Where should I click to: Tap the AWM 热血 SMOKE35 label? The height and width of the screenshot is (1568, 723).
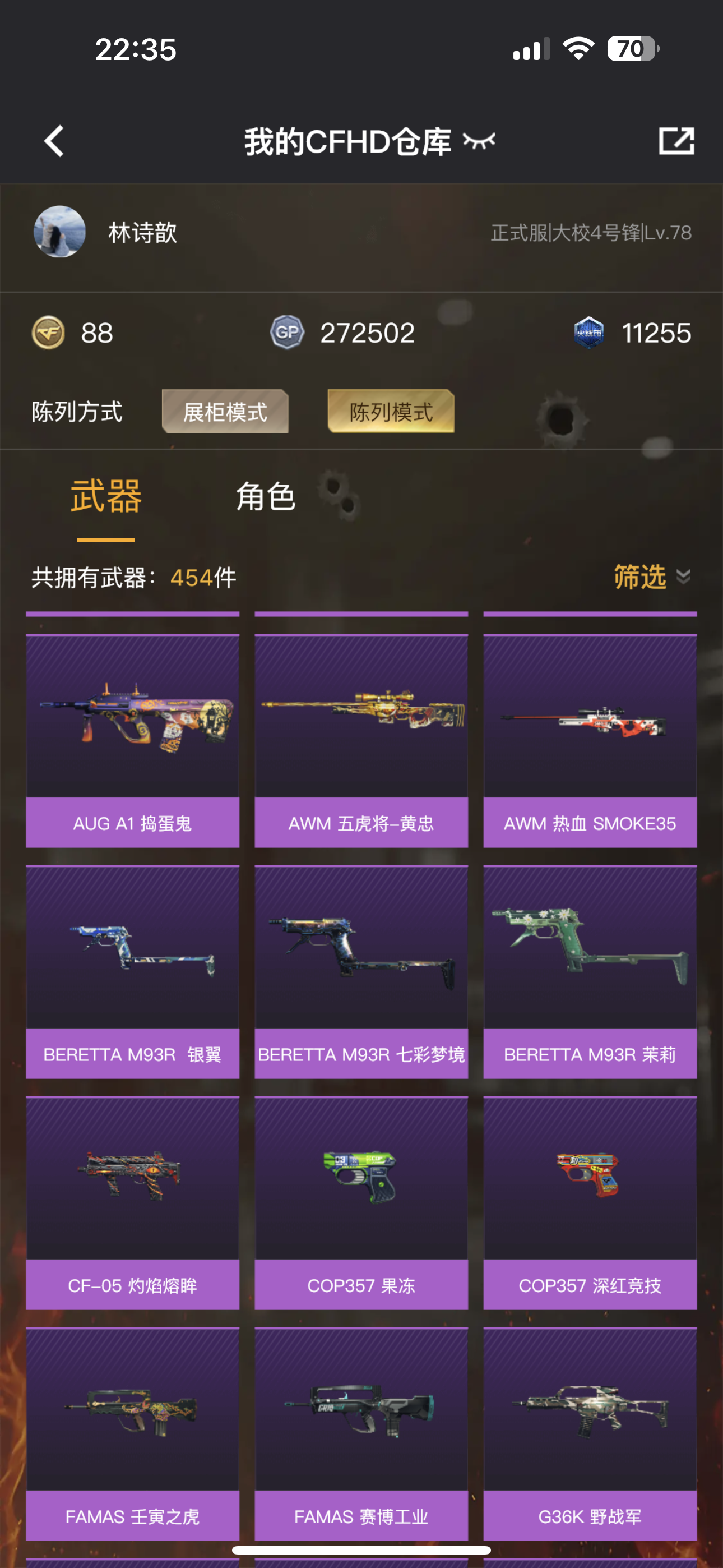pyautogui.click(x=590, y=823)
